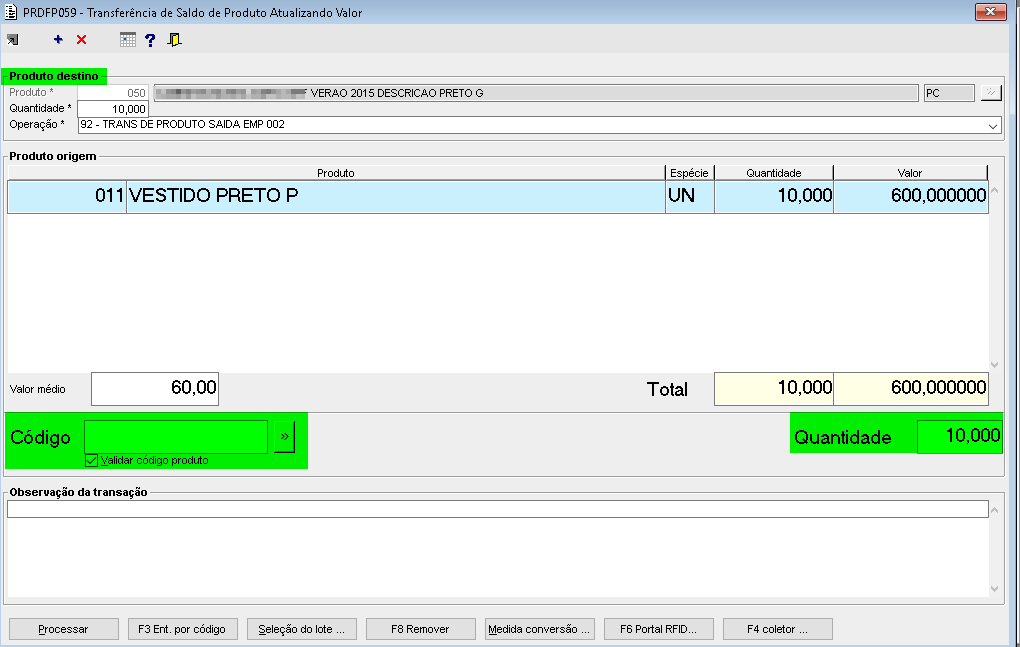The image size is (1020, 647).
Task: Click the double-arrow button beside Código
Action: click(284, 436)
